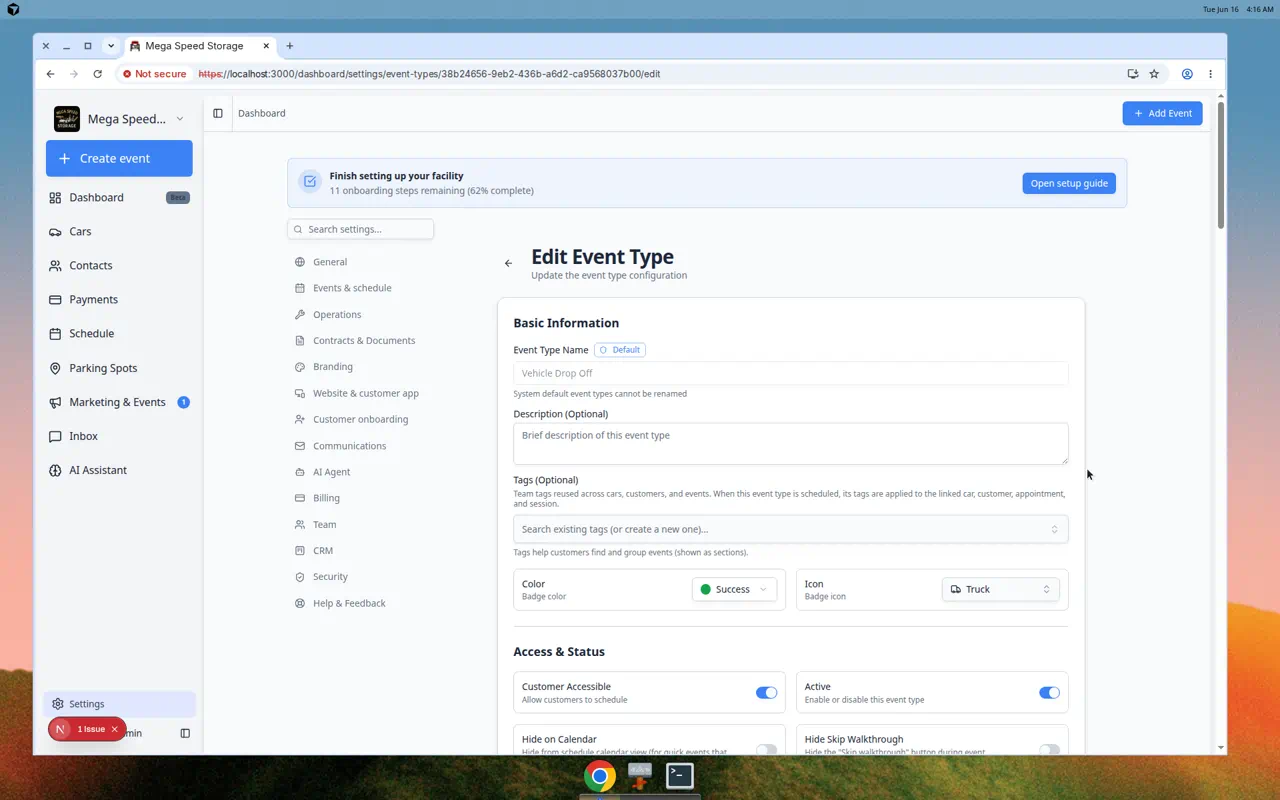
Task: Click the Mega Speed Storage logo thumbnail
Action: tap(67, 119)
